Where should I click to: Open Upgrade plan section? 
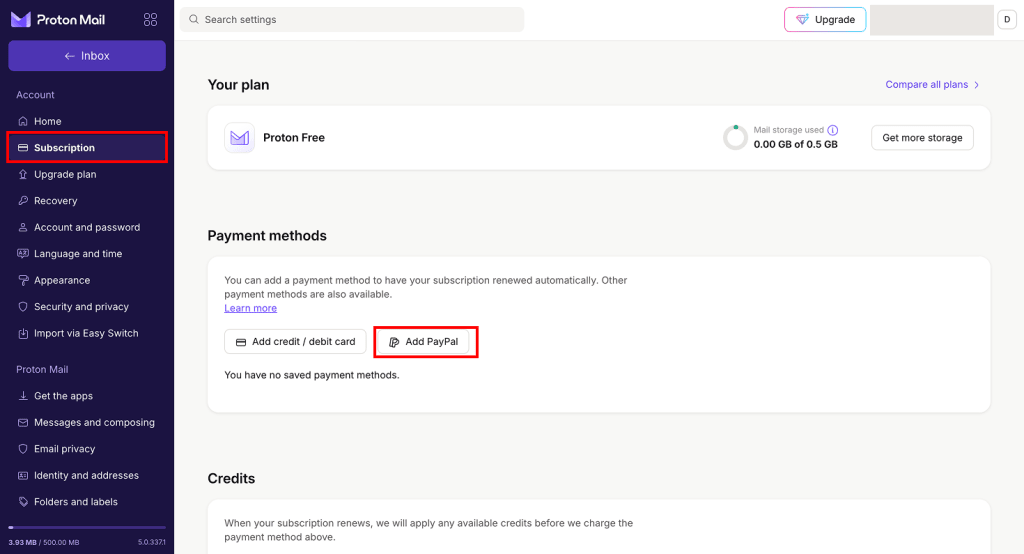(87, 174)
